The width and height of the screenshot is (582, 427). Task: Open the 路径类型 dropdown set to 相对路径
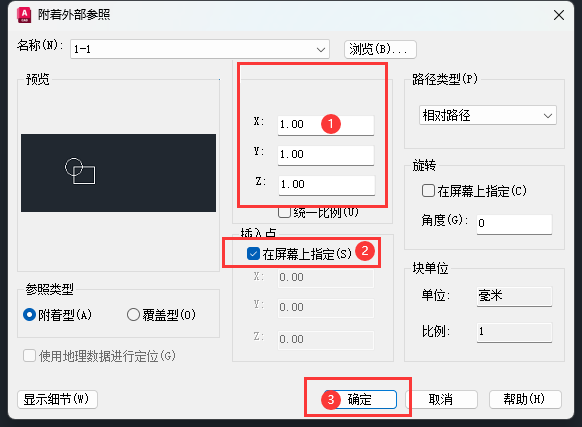tap(488, 115)
